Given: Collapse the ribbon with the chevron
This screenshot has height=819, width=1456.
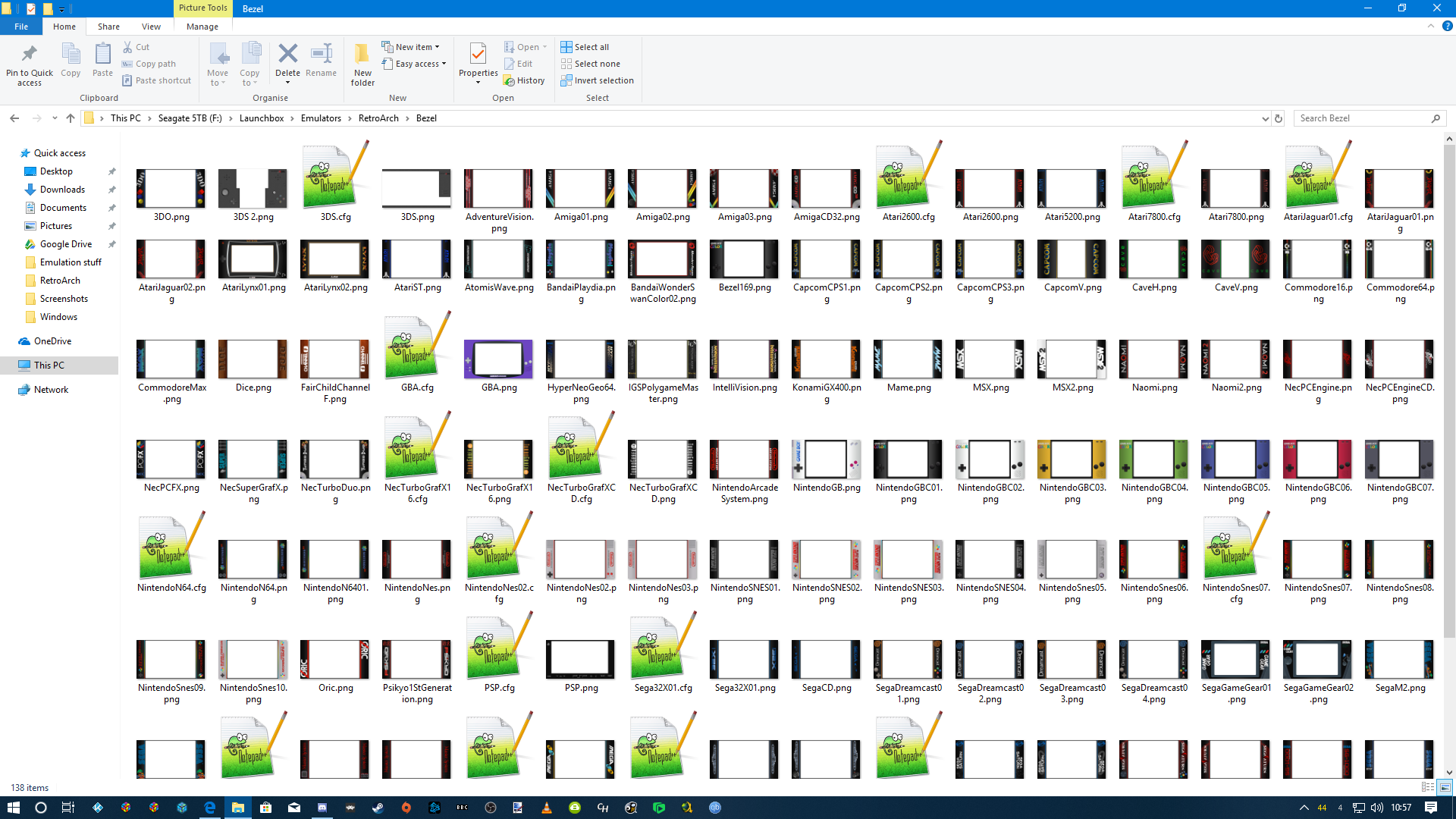Looking at the screenshot, I should (x=1431, y=26).
